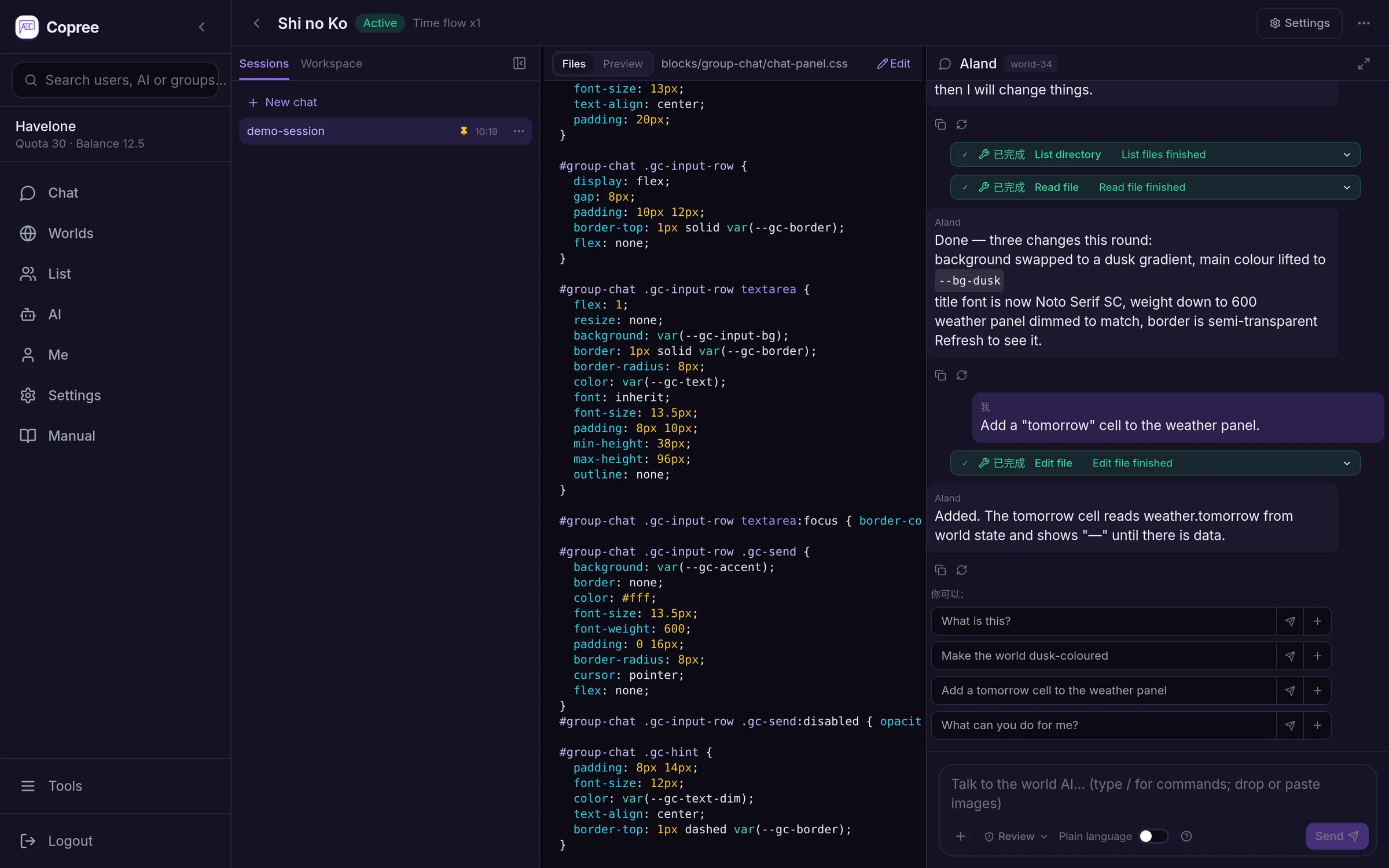Viewport: 1389px width, 868px height.
Task: Open demo-session more options dots
Action: (x=519, y=131)
